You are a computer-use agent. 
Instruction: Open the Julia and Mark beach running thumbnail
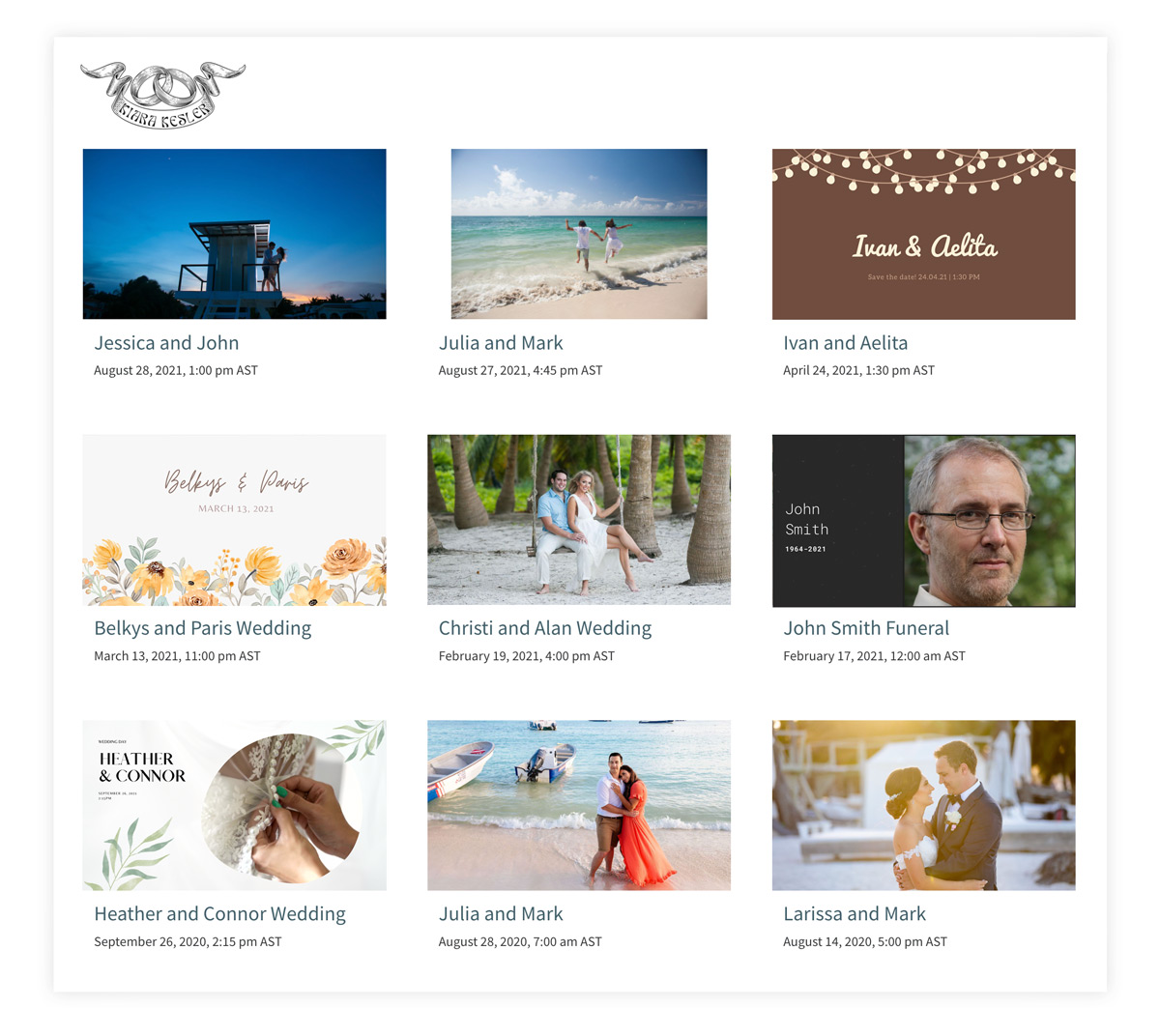[x=579, y=234]
